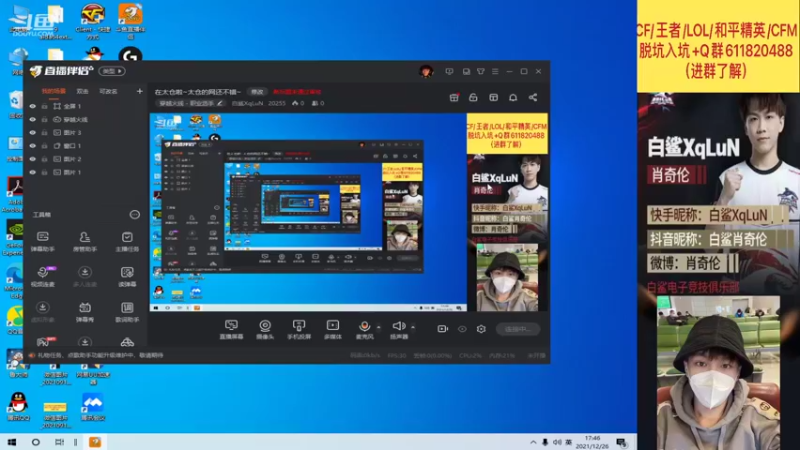Hide the 全屏 1 source
Image resolution: width=800 pixels, height=450 pixels.
tap(33, 106)
